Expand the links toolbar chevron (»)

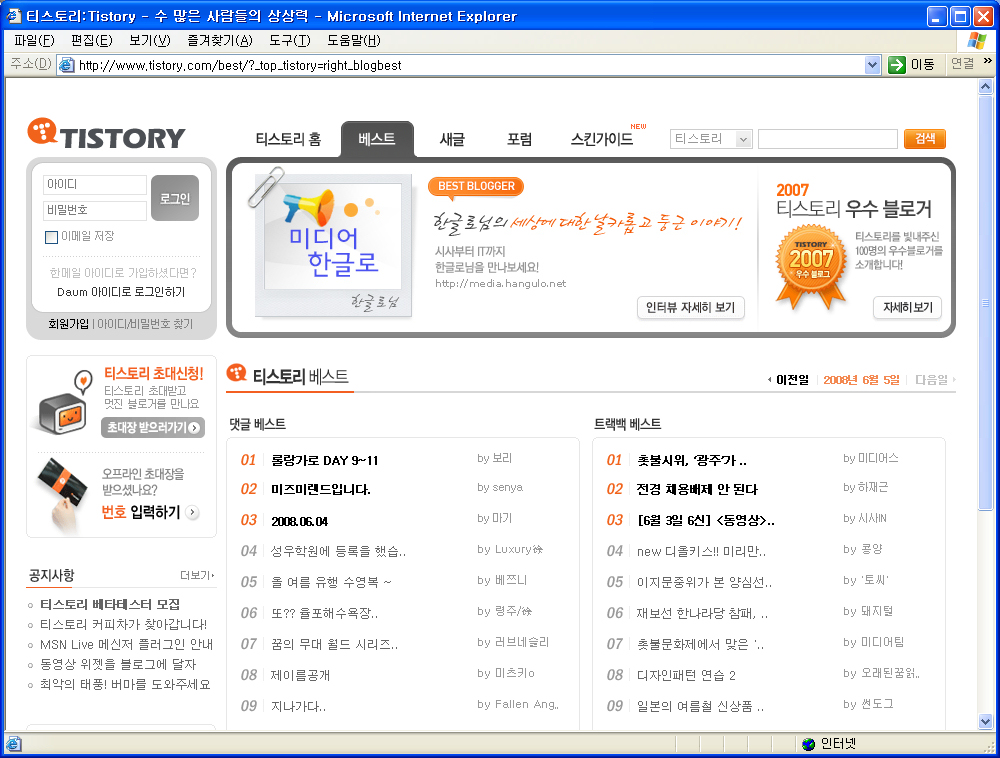987,61
